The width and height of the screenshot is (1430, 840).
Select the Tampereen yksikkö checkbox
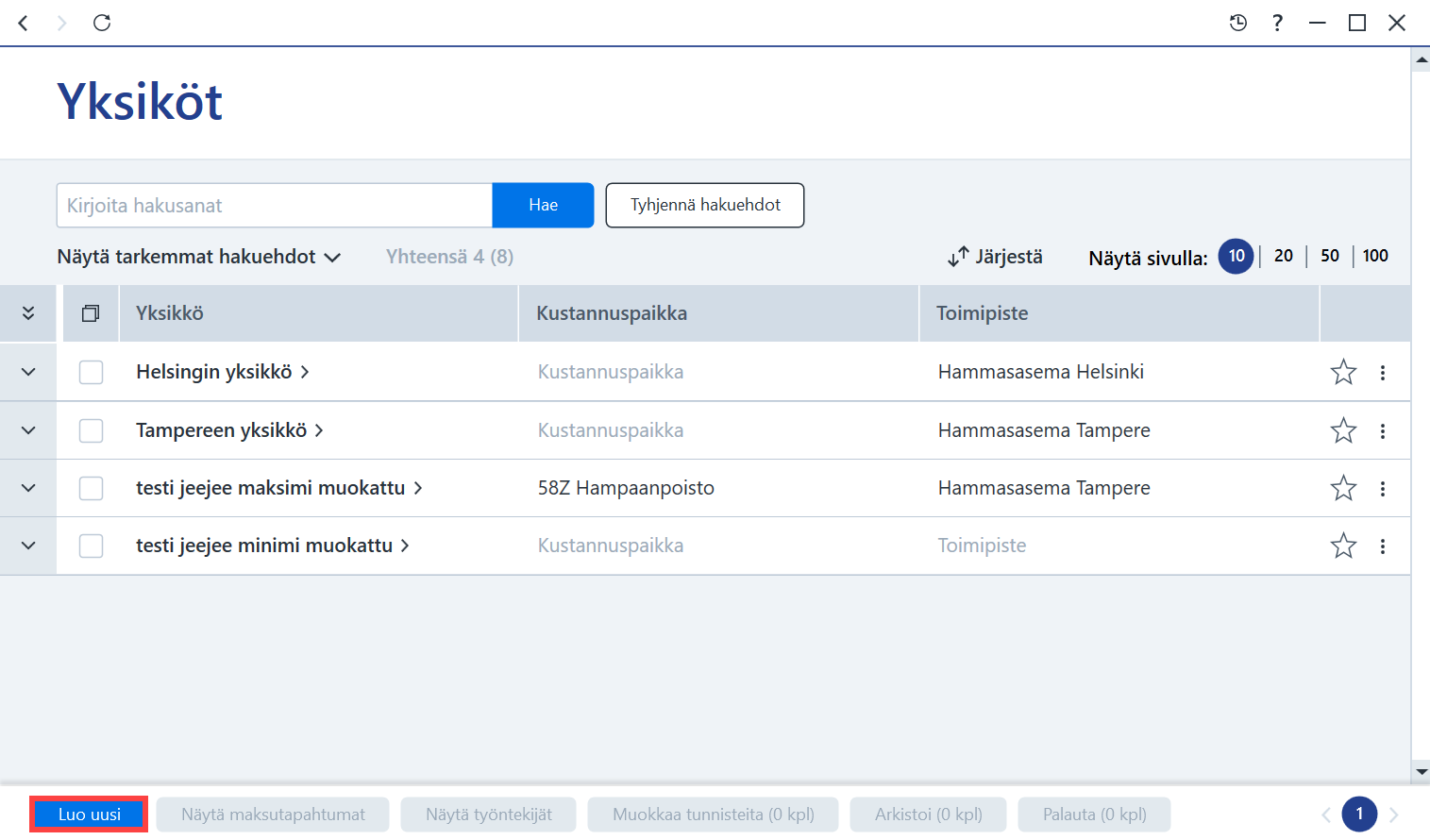pyautogui.click(x=92, y=431)
